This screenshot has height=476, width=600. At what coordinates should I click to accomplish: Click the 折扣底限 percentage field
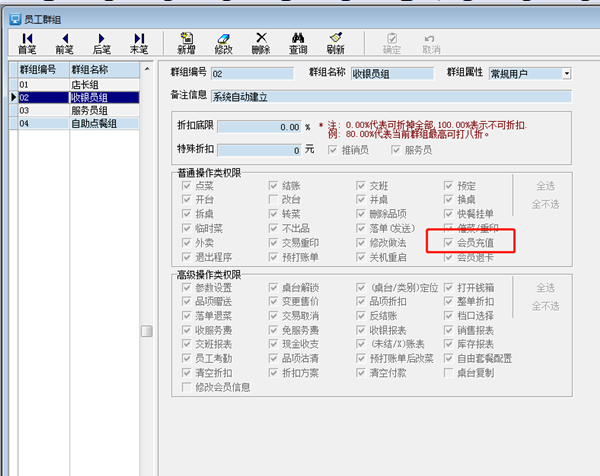[x=259, y=127]
